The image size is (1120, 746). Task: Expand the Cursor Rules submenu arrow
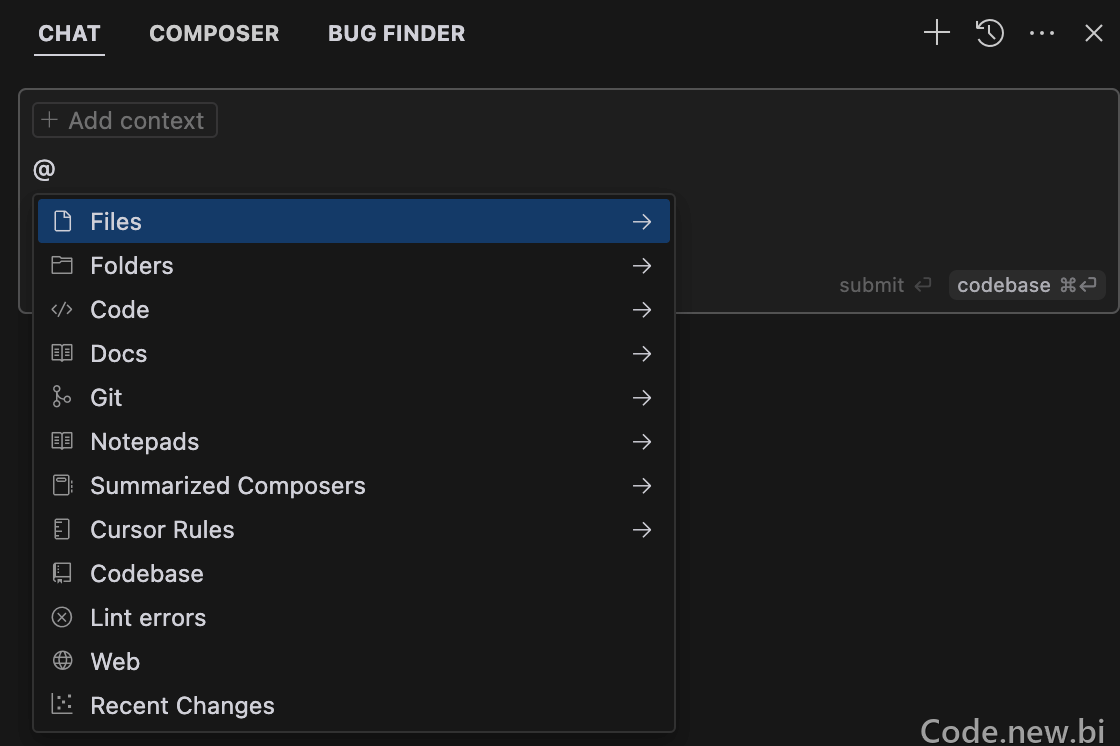coord(641,529)
